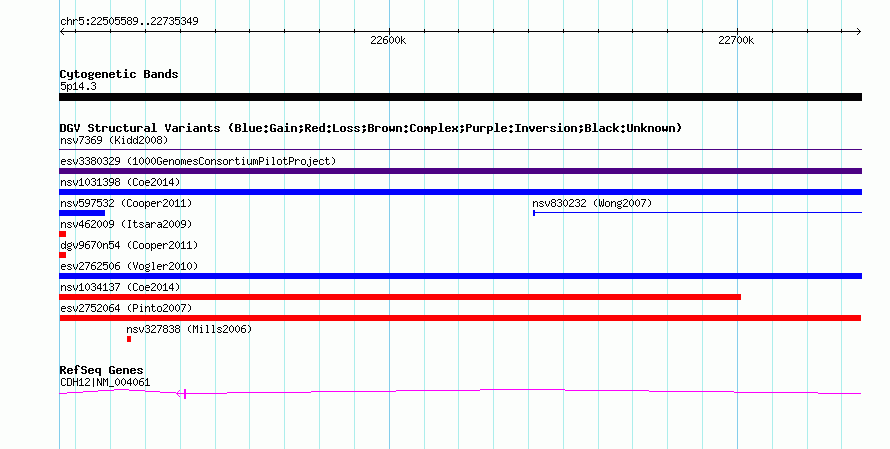This screenshot has height=449, width=890.
Task: Select the blue nsv1031398 gain bar
Action: tap(460, 192)
